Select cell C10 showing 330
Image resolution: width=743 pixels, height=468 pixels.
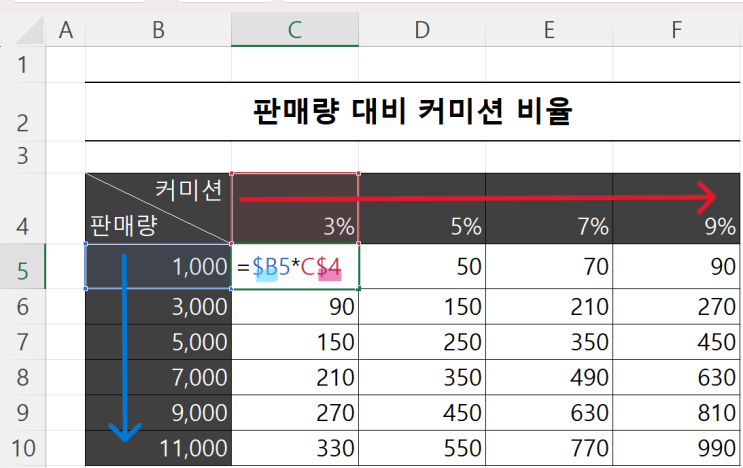(x=295, y=448)
